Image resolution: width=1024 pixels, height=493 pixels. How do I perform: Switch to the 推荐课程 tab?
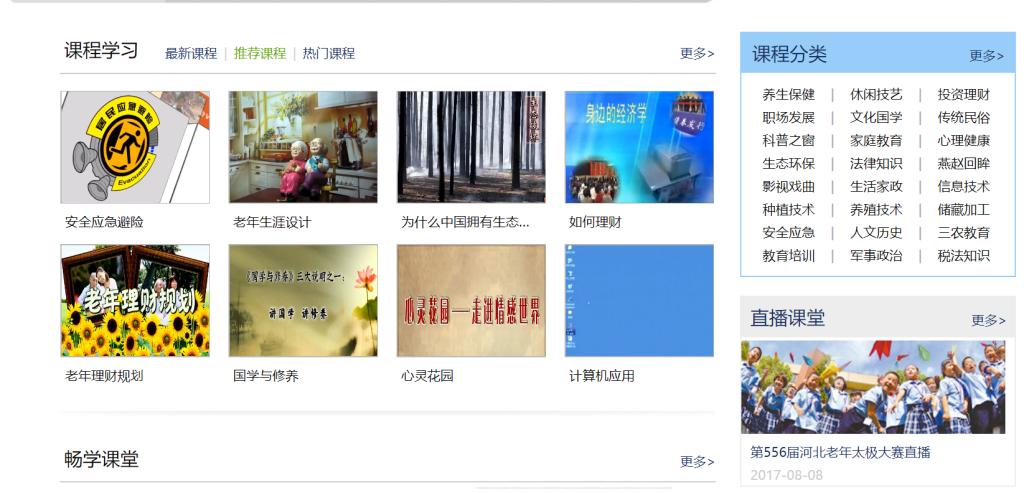click(260, 54)
